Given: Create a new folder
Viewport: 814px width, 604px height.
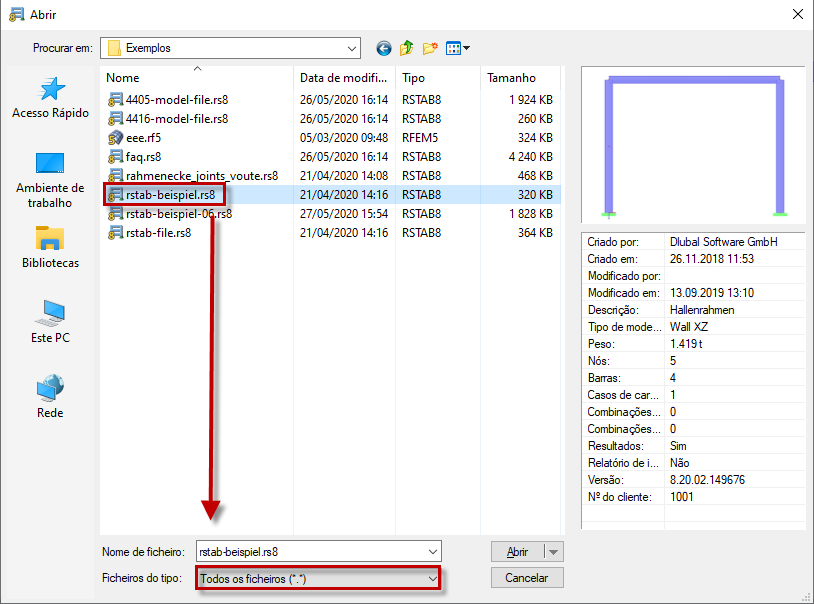Looking at the screenshot, I should click(x=428, y=47).
